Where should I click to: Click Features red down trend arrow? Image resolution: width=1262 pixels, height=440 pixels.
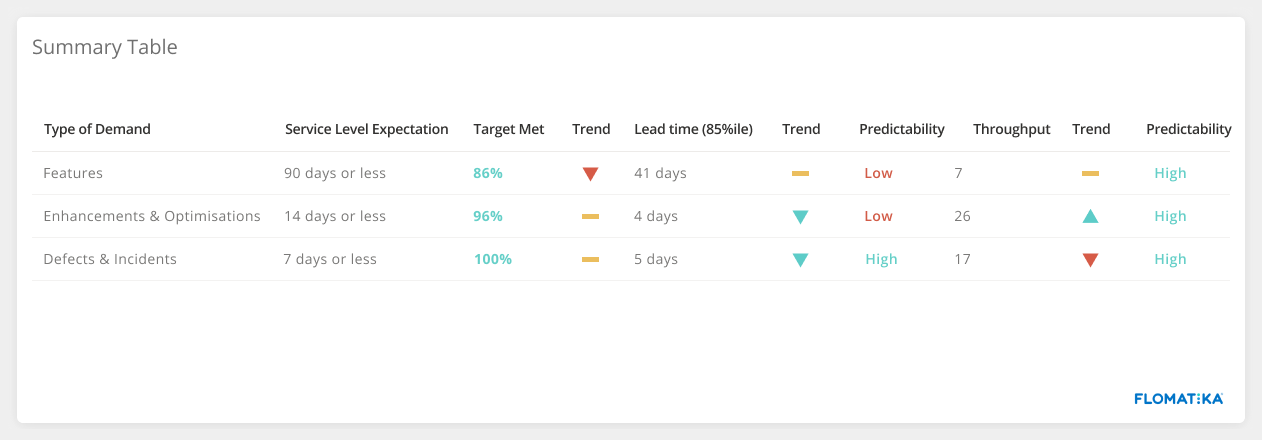pyautogui.click(x=590, y=174)
